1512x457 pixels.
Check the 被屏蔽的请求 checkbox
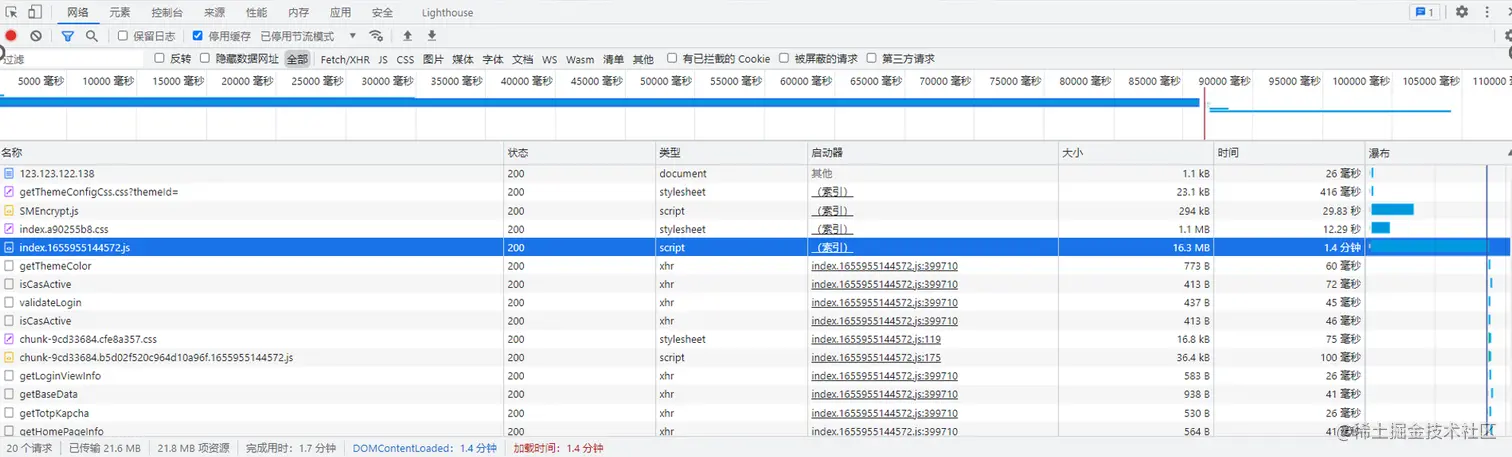pos(784,59)
